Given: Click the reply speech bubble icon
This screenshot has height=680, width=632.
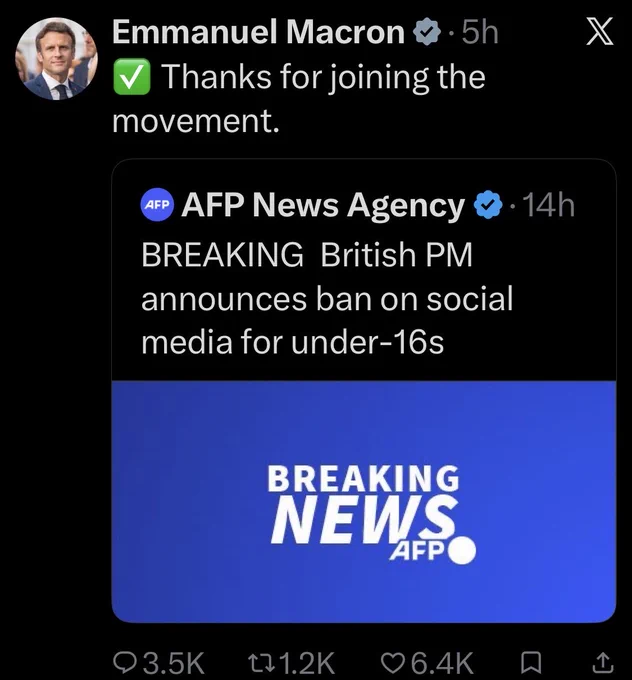Looking at the screenshot, I should click(x=125, y=662).
